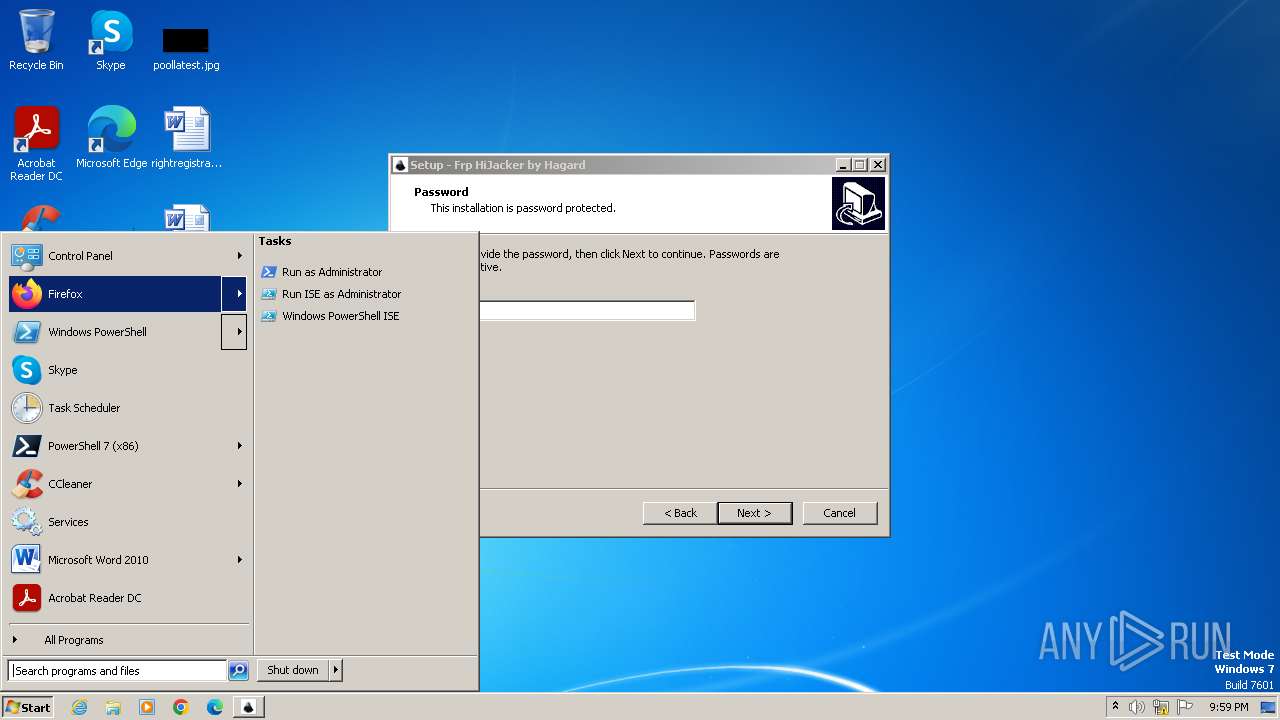Launch CCleaner from the Start menu
Screen dimensions: 1280x720
pos(115,484)
